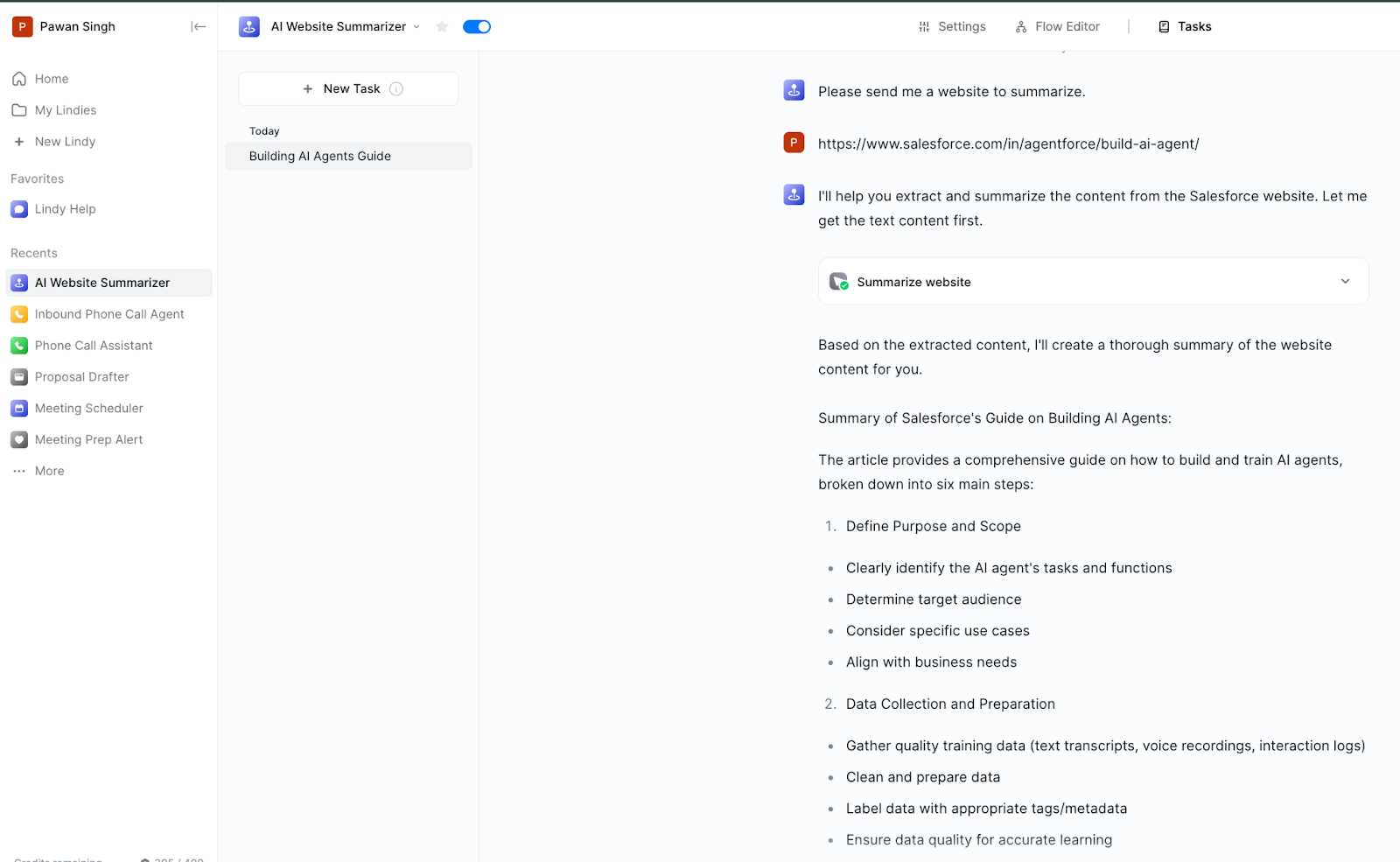Click the user avatar beside the URL message
This screenshot has height=862, width=1400.
[794, 143]
